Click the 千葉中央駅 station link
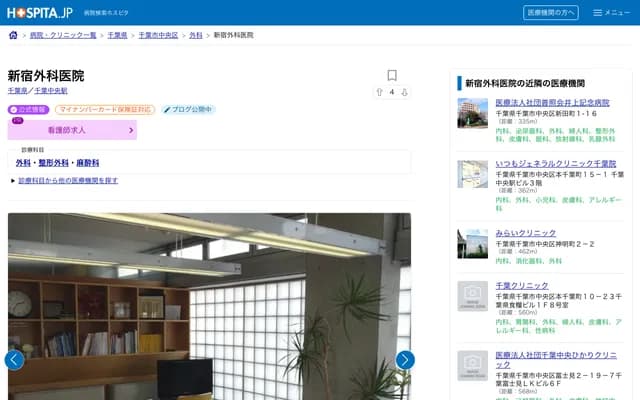This screenshot has width=640, height=400. (x=51, y=91)
